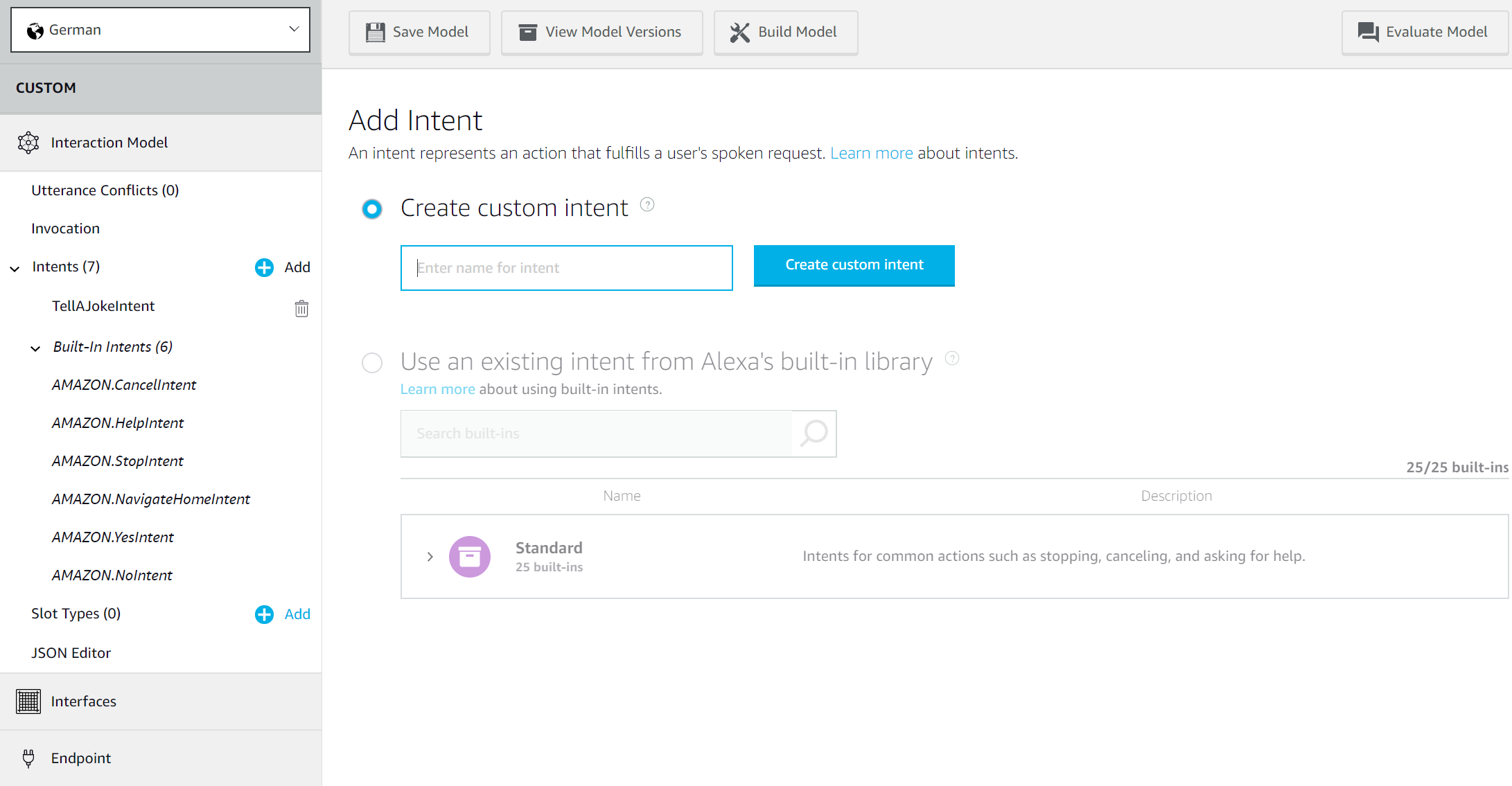This screenshot has width=1512, height=786.
Task: Click the Create custom intent button
Action: pyautogui.click(x=854, y=265)
